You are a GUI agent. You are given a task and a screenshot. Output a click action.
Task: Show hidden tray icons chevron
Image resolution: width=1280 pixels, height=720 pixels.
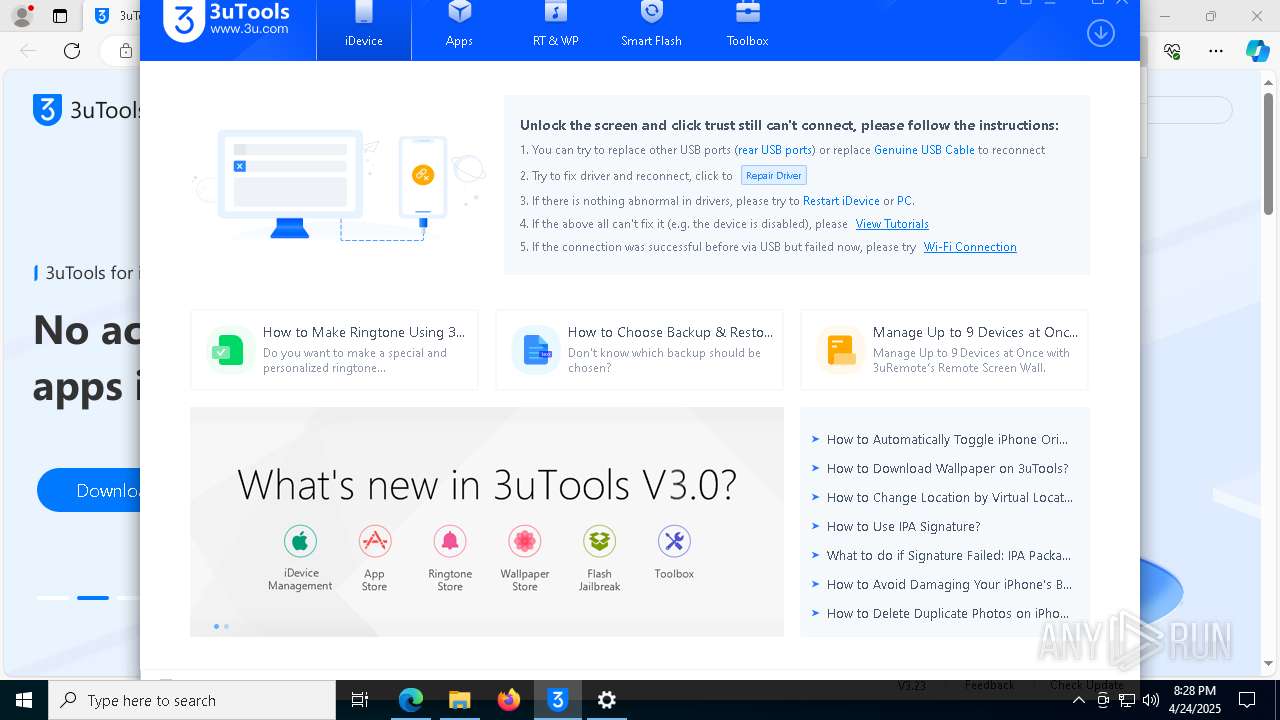coord(1079,700)
